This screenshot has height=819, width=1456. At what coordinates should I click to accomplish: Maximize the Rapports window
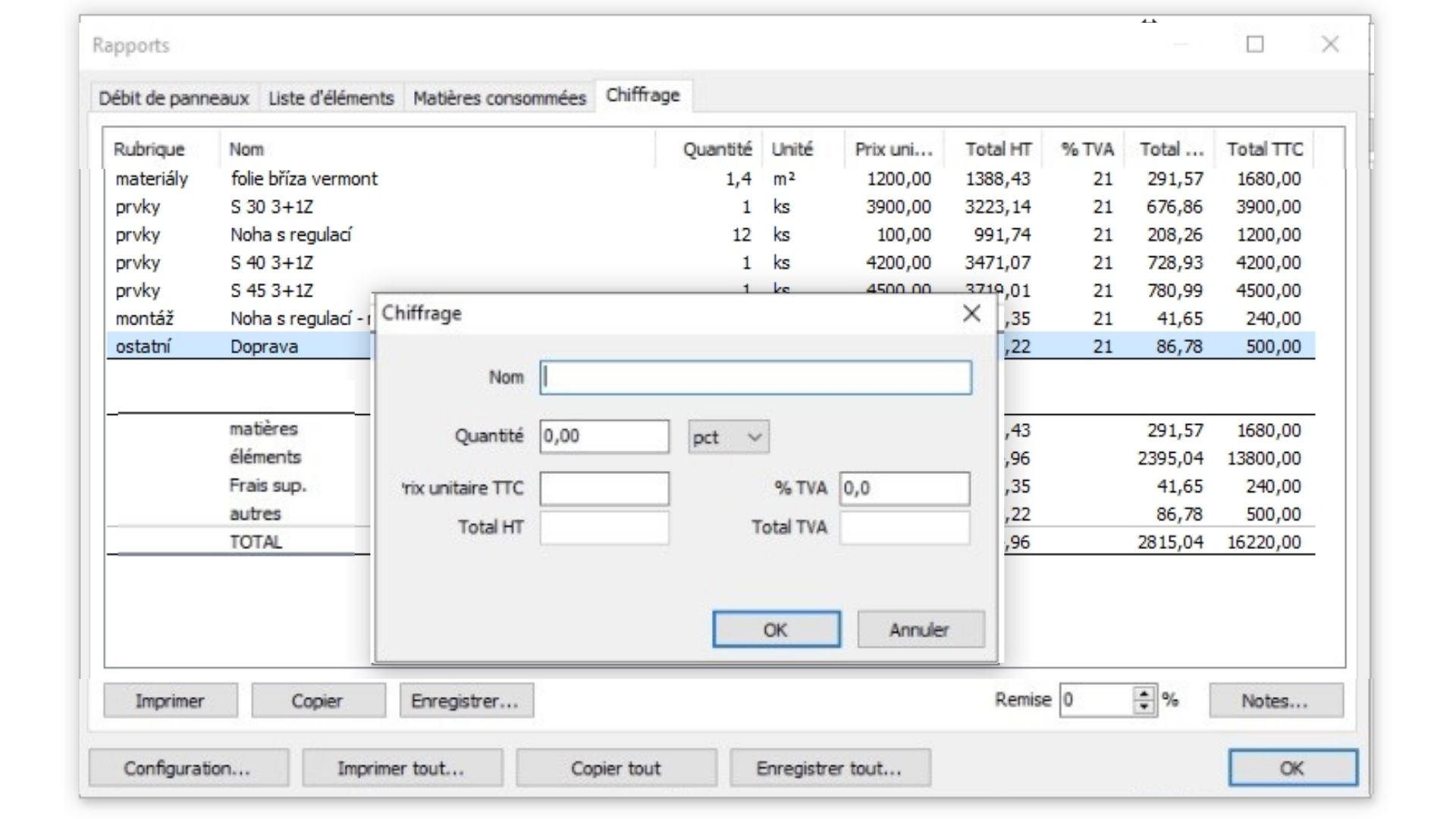click(x=1255, y=44)
